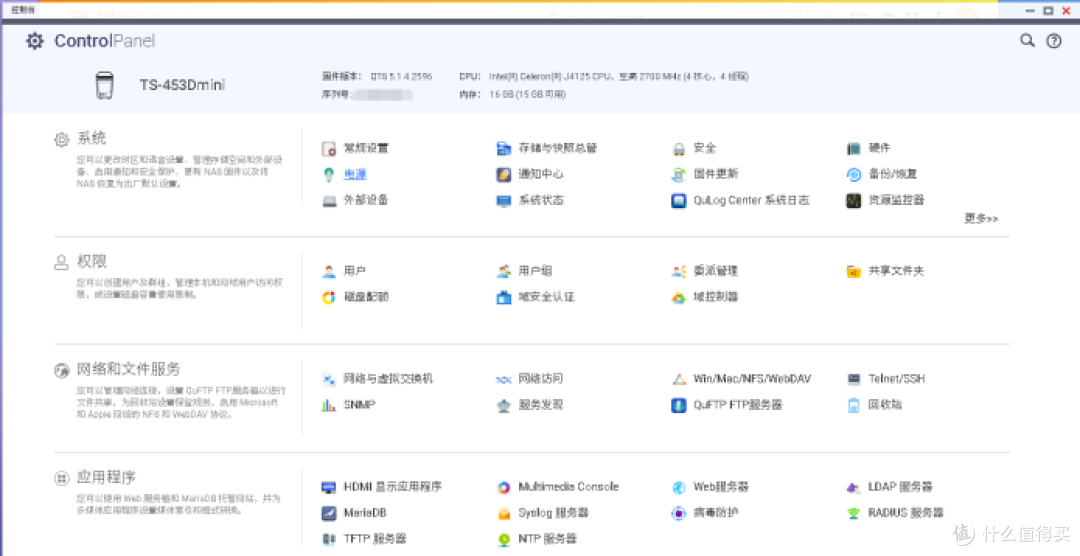
Task: Open the 固件更新 firmware update icon
Action: point(678,174)
